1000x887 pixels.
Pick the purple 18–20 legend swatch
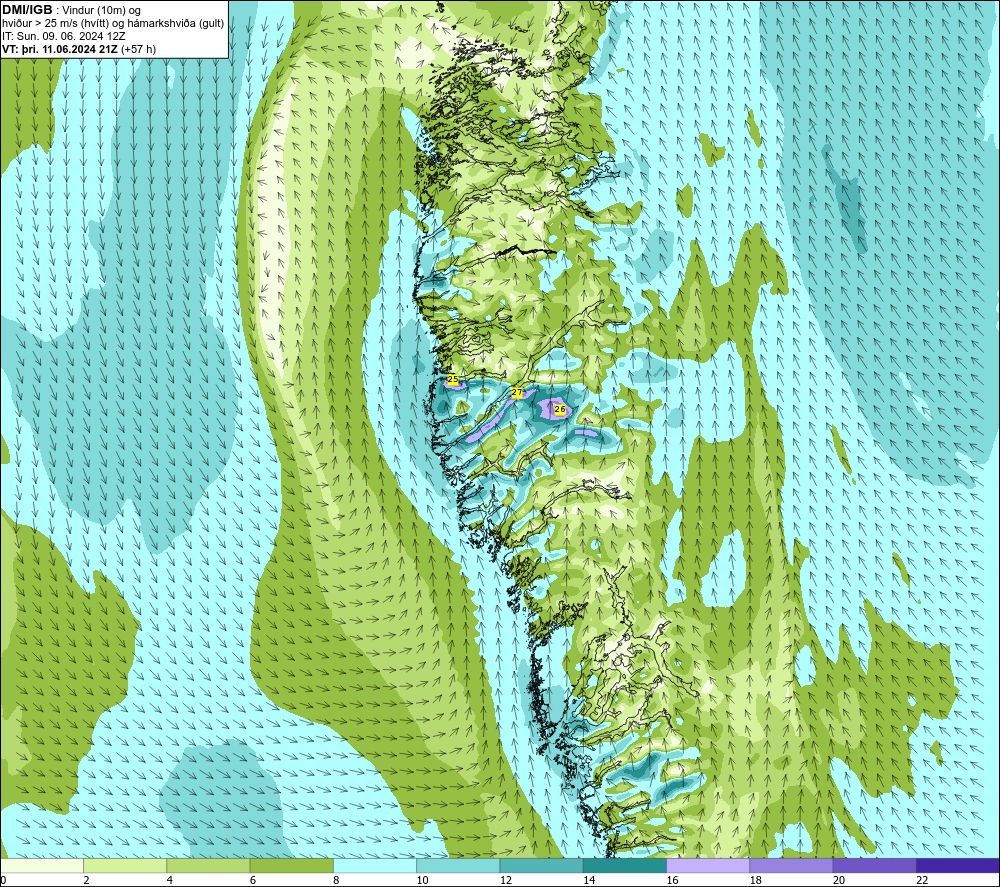(x=791, y=865)
